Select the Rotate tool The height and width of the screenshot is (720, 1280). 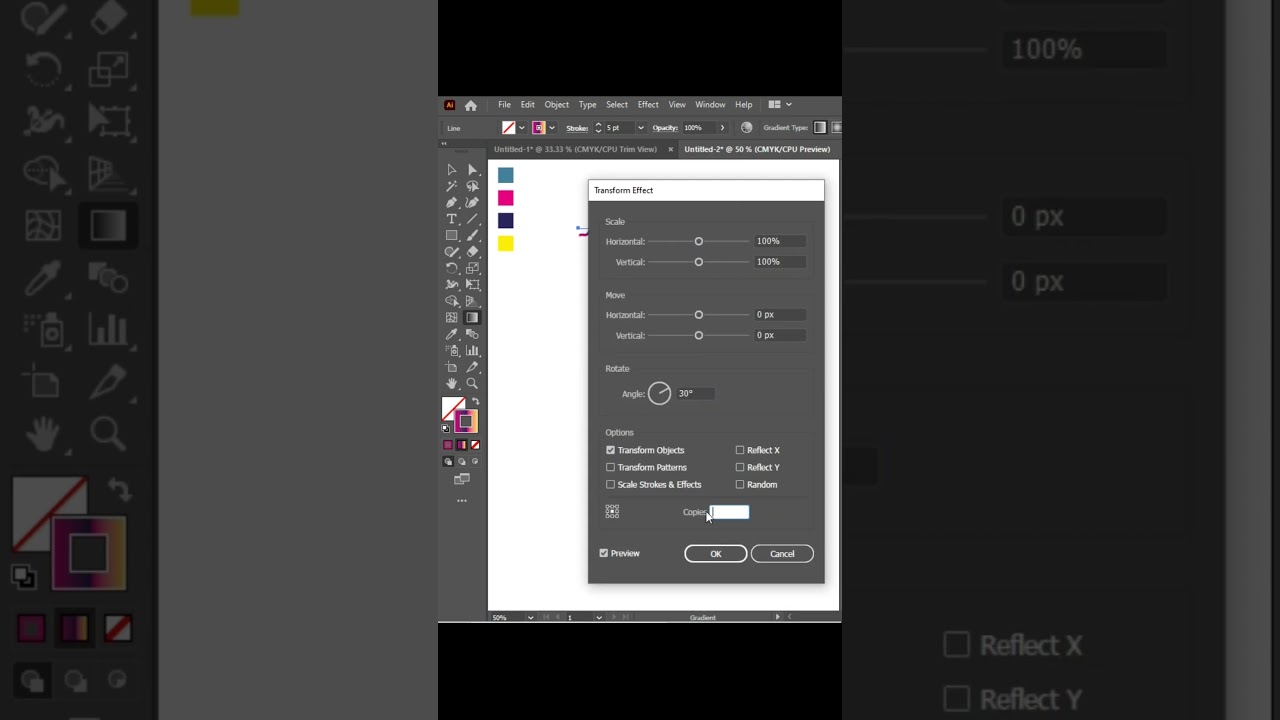point(452,268)
